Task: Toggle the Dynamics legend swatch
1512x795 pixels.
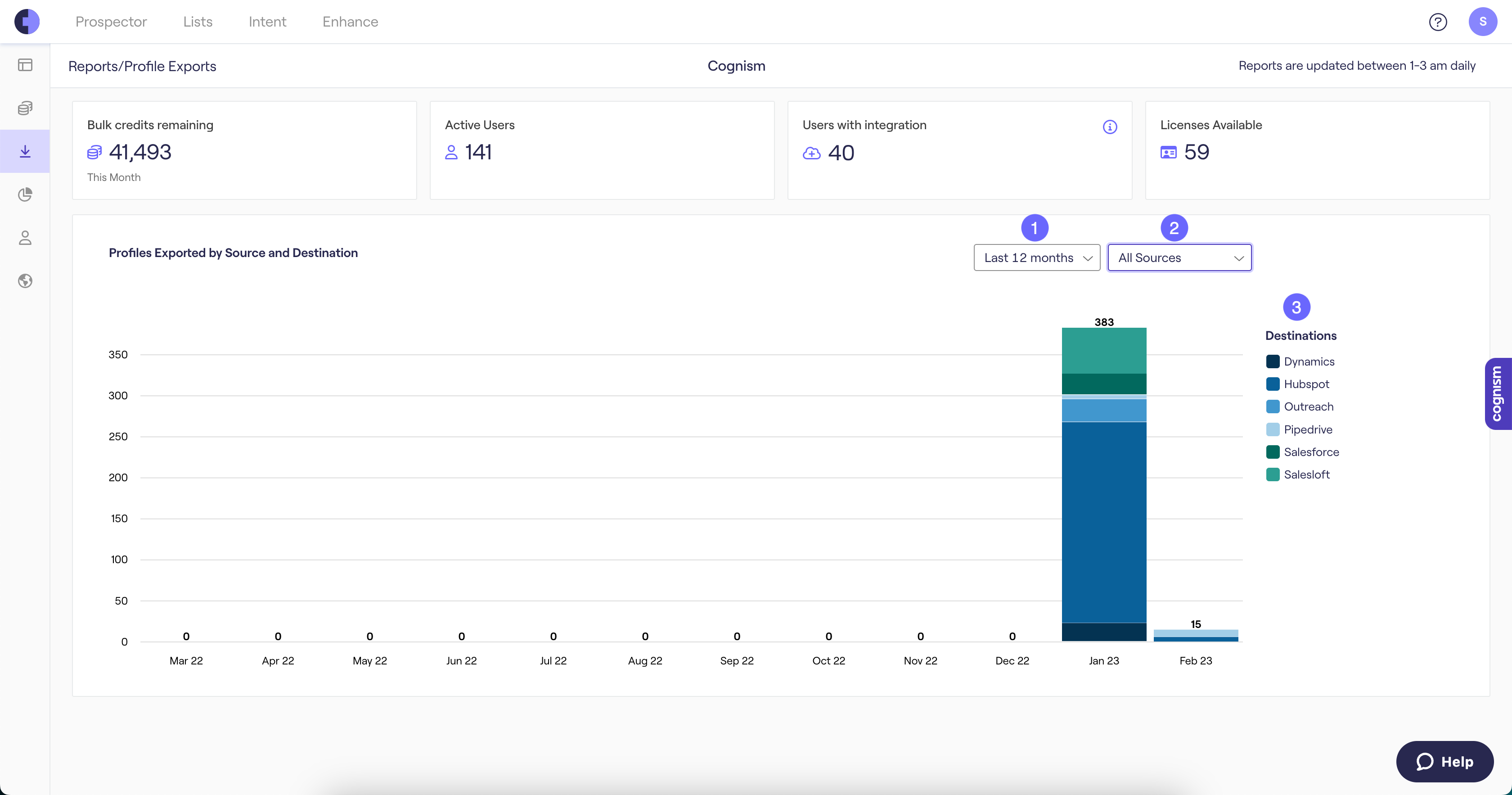Action: (1273, 361)
